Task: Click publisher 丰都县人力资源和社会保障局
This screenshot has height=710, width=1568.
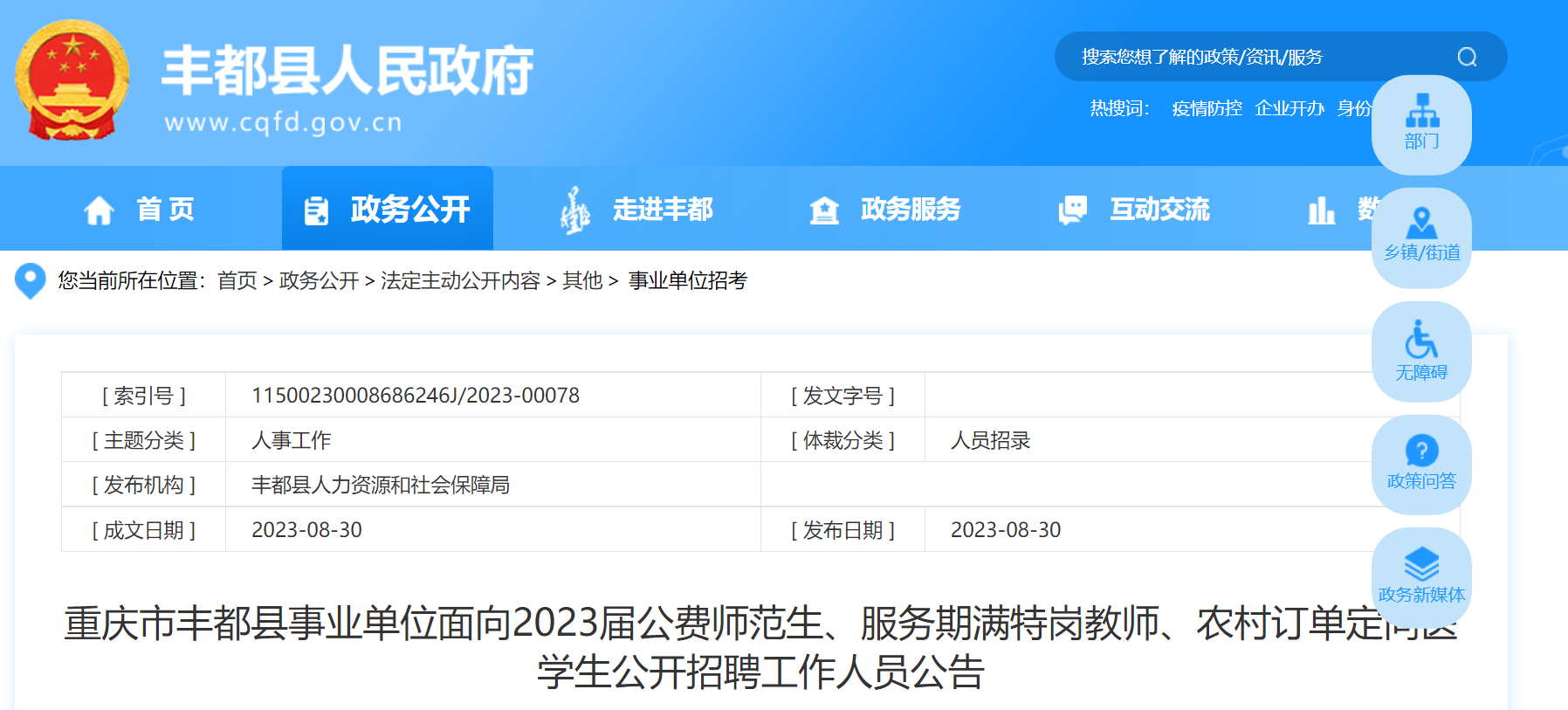Action: [x=381, y=485]
